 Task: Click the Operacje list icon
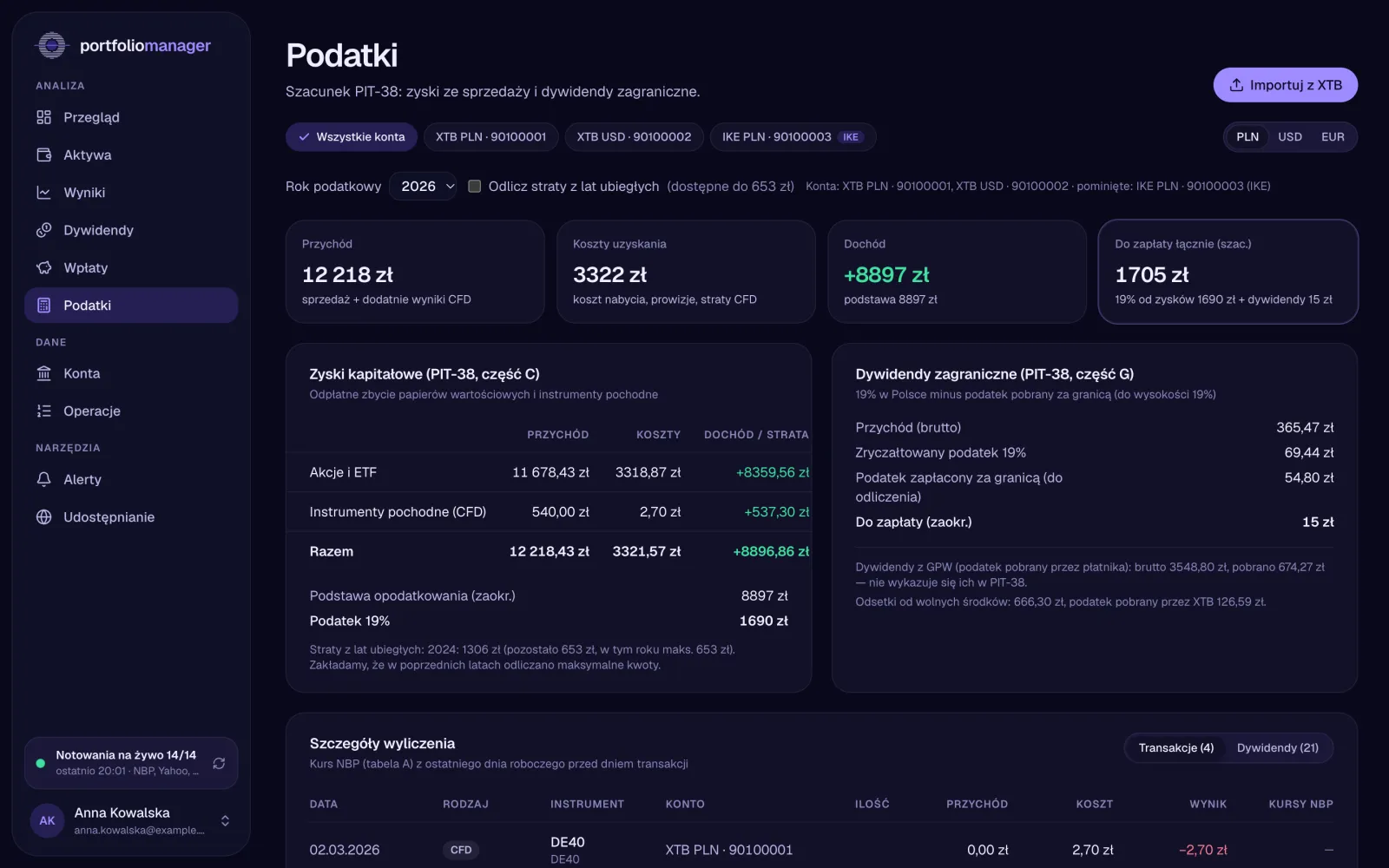click(44, 411)
